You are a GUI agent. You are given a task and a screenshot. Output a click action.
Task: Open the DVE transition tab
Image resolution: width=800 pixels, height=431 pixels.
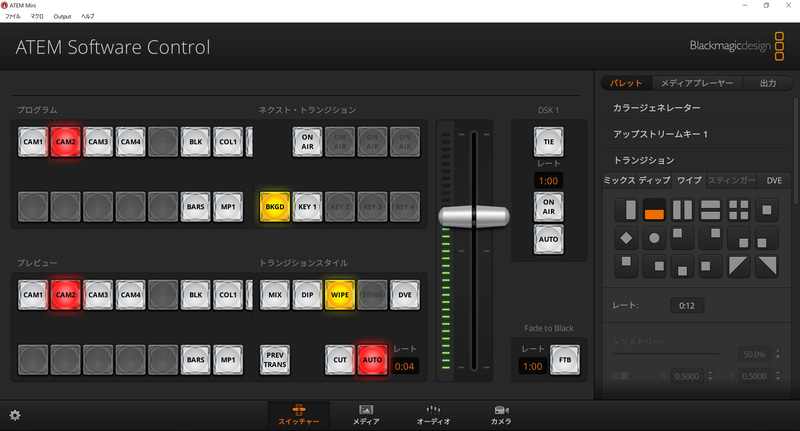click(774, 180)
